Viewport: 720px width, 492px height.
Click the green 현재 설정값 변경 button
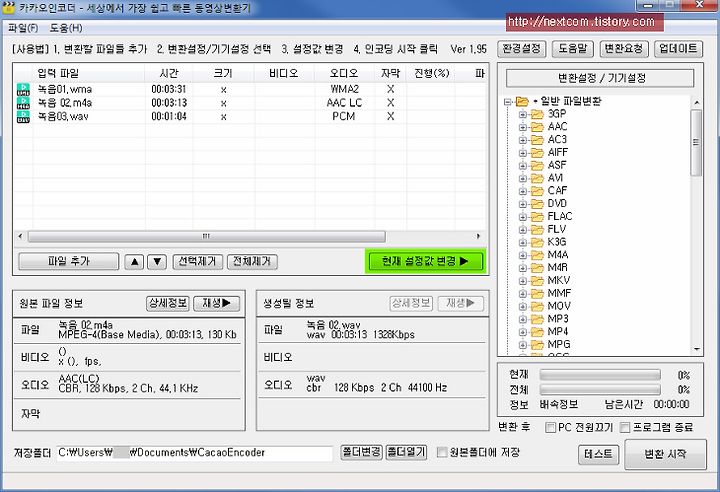pos(425,261)
